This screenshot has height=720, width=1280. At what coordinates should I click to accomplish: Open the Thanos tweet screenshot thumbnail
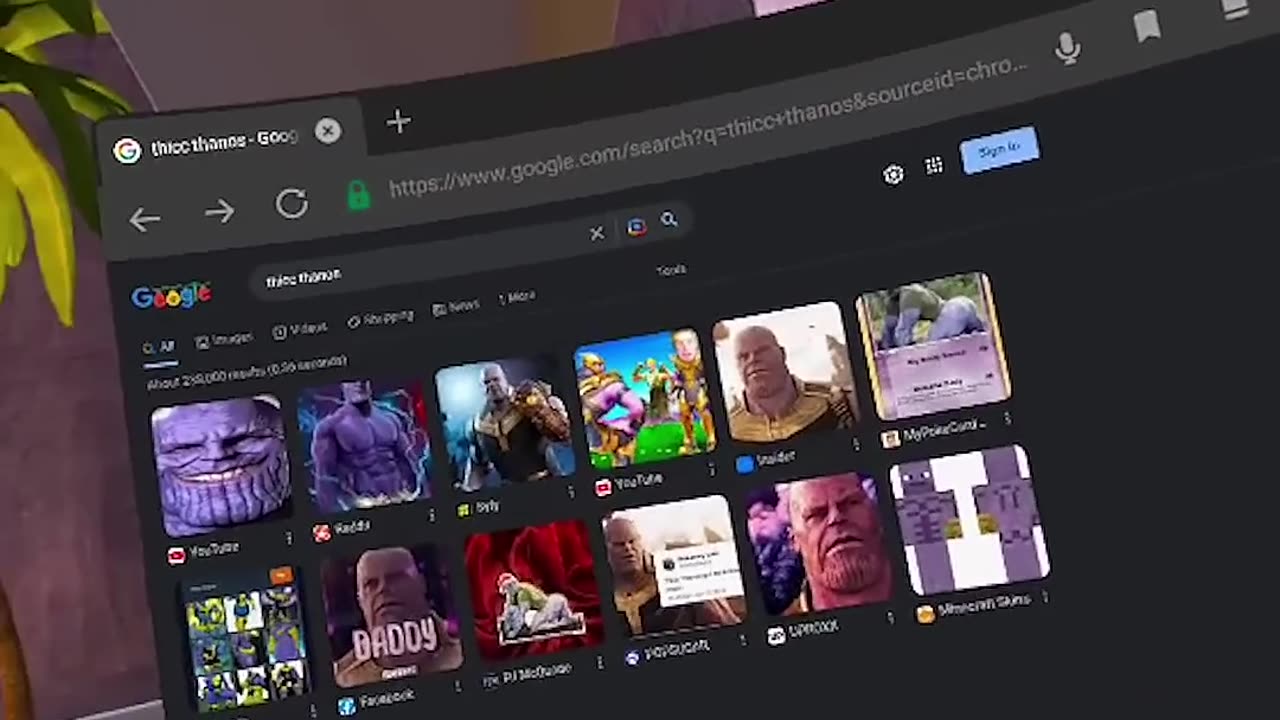click(x=674, y=568)
